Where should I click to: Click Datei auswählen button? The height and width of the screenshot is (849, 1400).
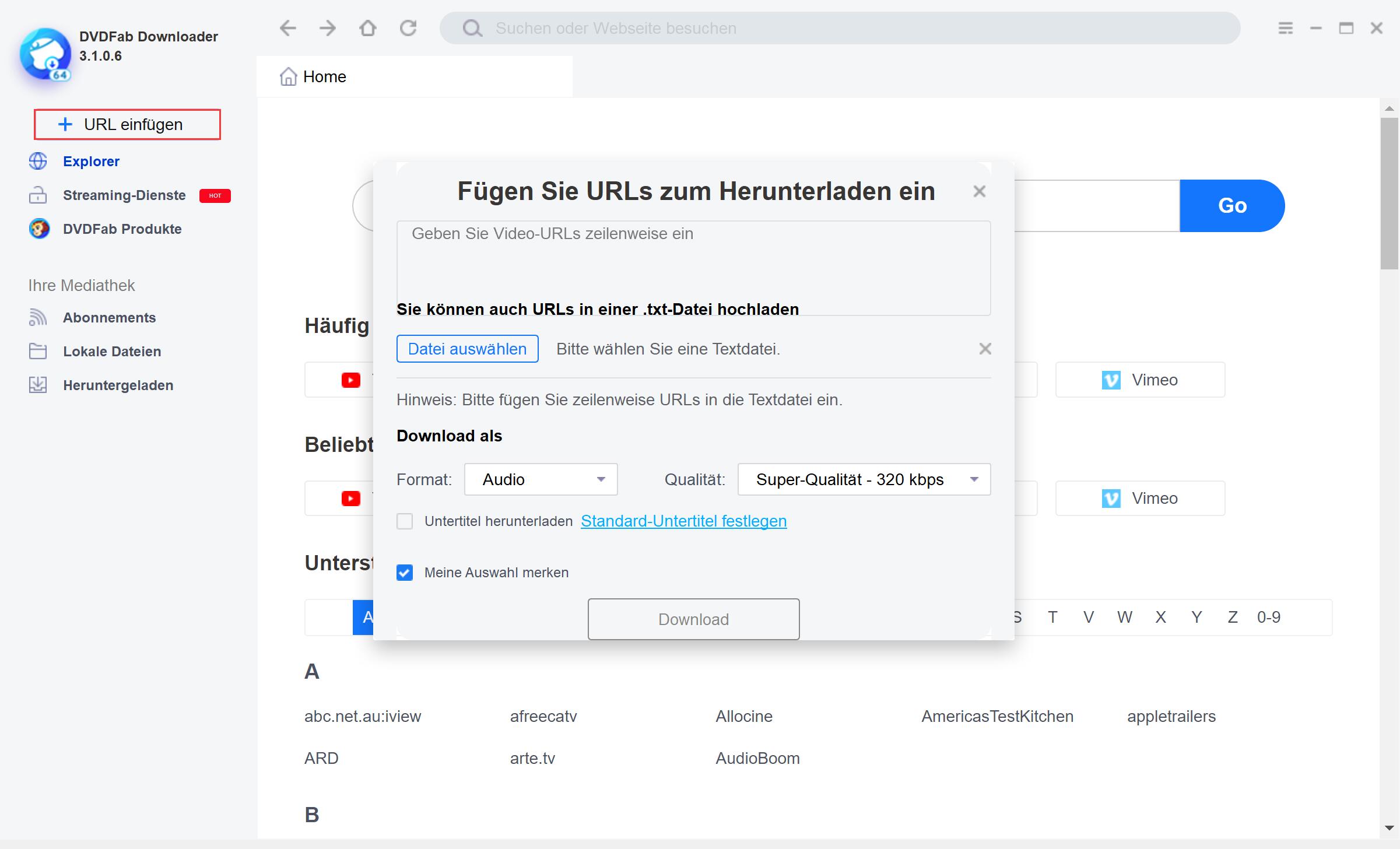point(467,349)
